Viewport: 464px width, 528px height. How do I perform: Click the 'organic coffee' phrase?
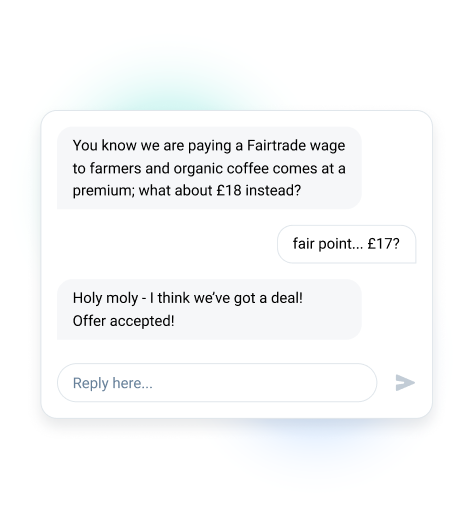221,168
